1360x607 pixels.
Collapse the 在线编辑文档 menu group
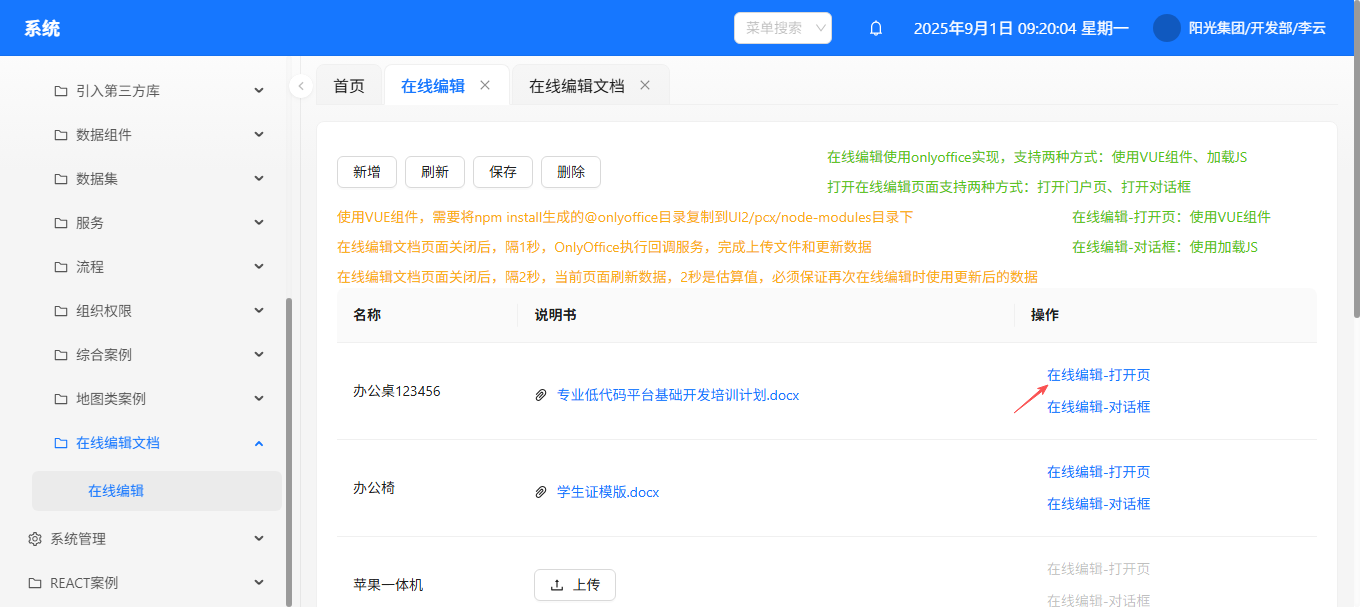258,443
